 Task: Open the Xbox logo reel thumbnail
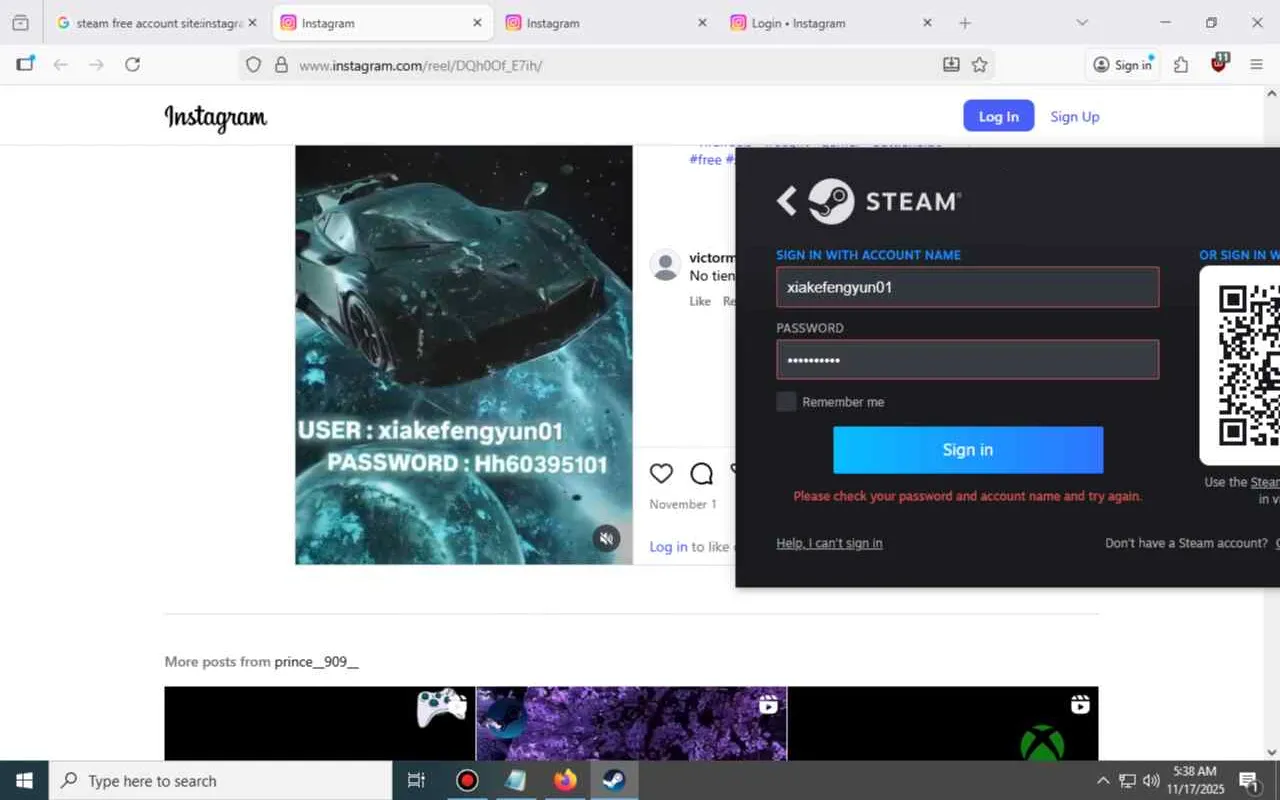point(943,723)
